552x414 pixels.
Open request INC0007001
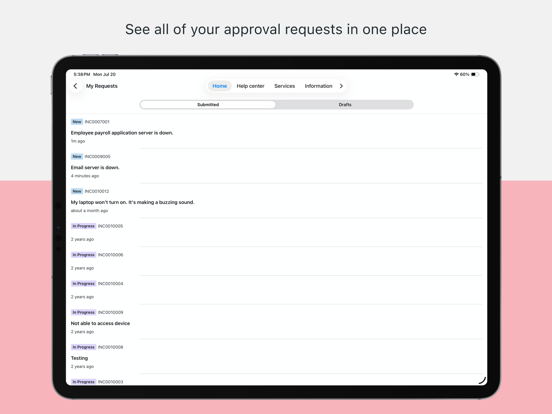click(97, 122)
